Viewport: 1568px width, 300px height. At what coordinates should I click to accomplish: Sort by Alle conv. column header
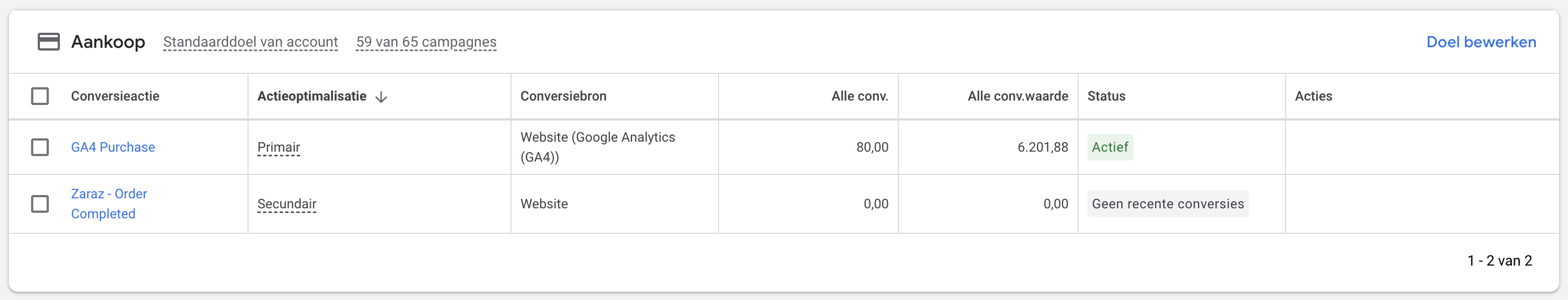[859, 96]
